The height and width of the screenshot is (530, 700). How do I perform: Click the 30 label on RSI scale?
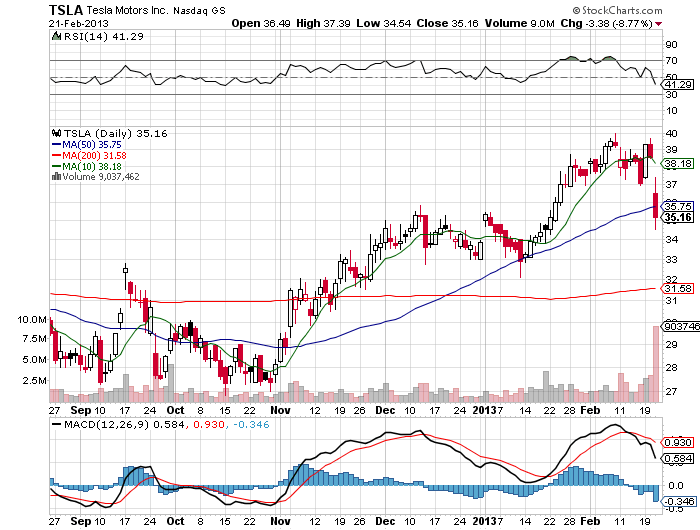pyautogui.click(x=671, y=95)
